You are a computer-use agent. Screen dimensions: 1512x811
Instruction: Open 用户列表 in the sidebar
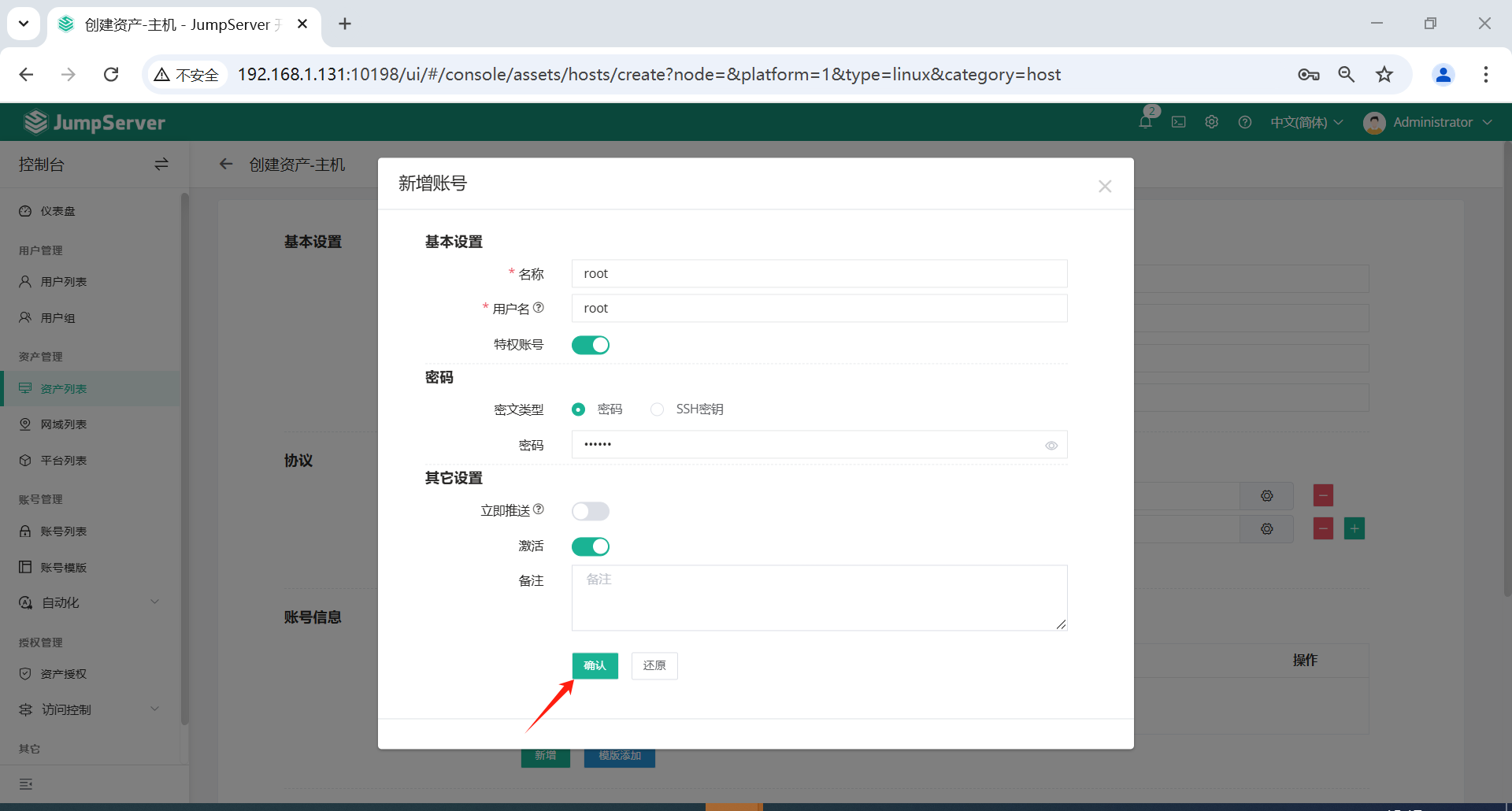(91, 282)
